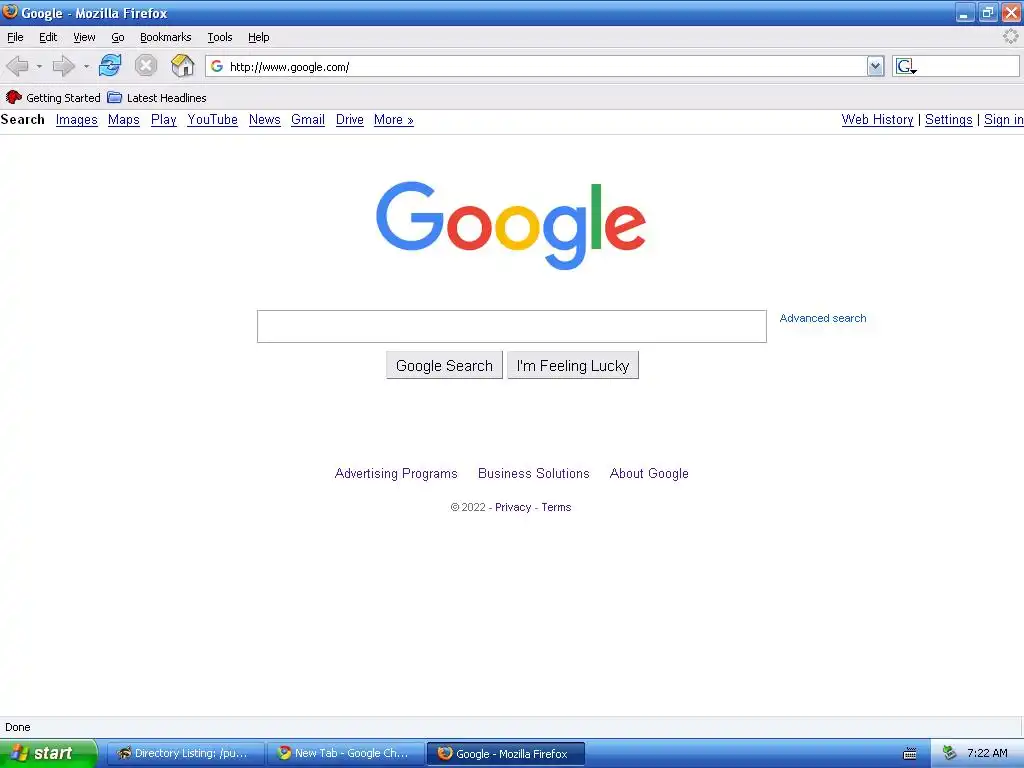Viewport: 1024px width, 768px height.
Task: Click the keyboard icon in the system tray
Action: (x=910, y=754)
